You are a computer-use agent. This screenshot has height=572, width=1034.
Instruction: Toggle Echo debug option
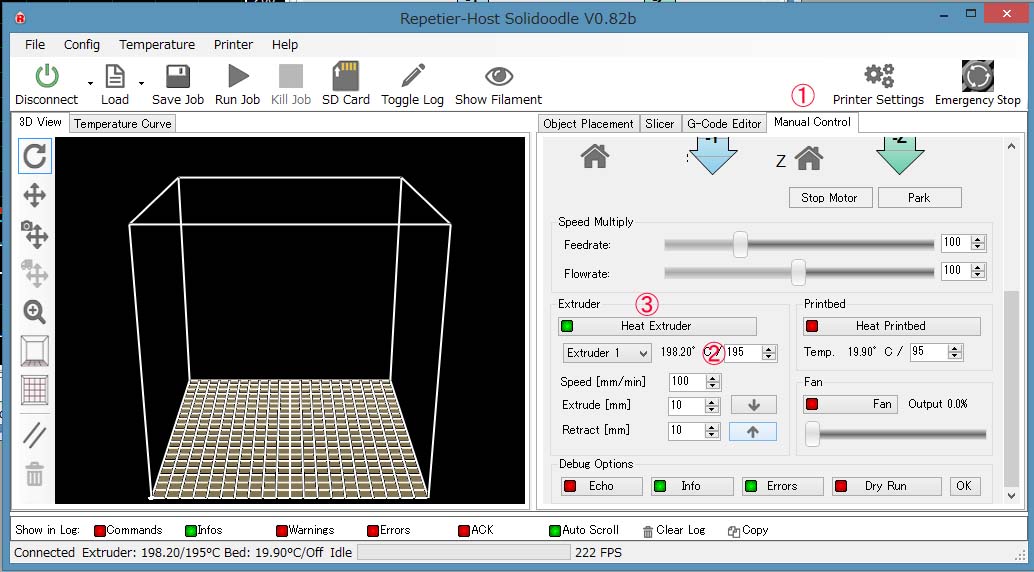tap(601, 486)
